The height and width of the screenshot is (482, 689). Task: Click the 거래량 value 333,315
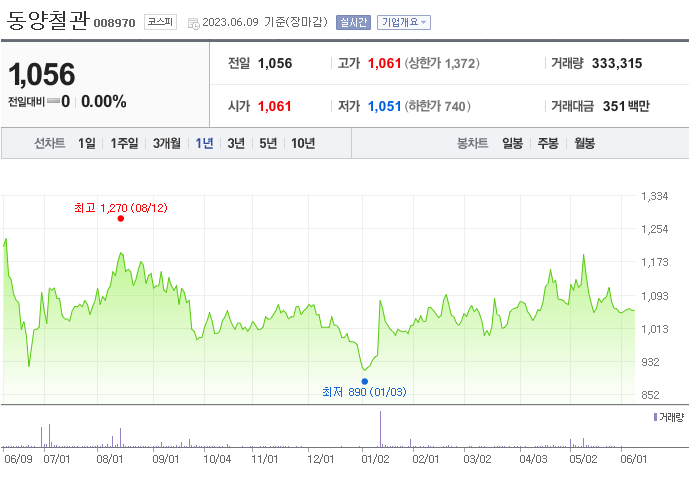coord(617,63)
